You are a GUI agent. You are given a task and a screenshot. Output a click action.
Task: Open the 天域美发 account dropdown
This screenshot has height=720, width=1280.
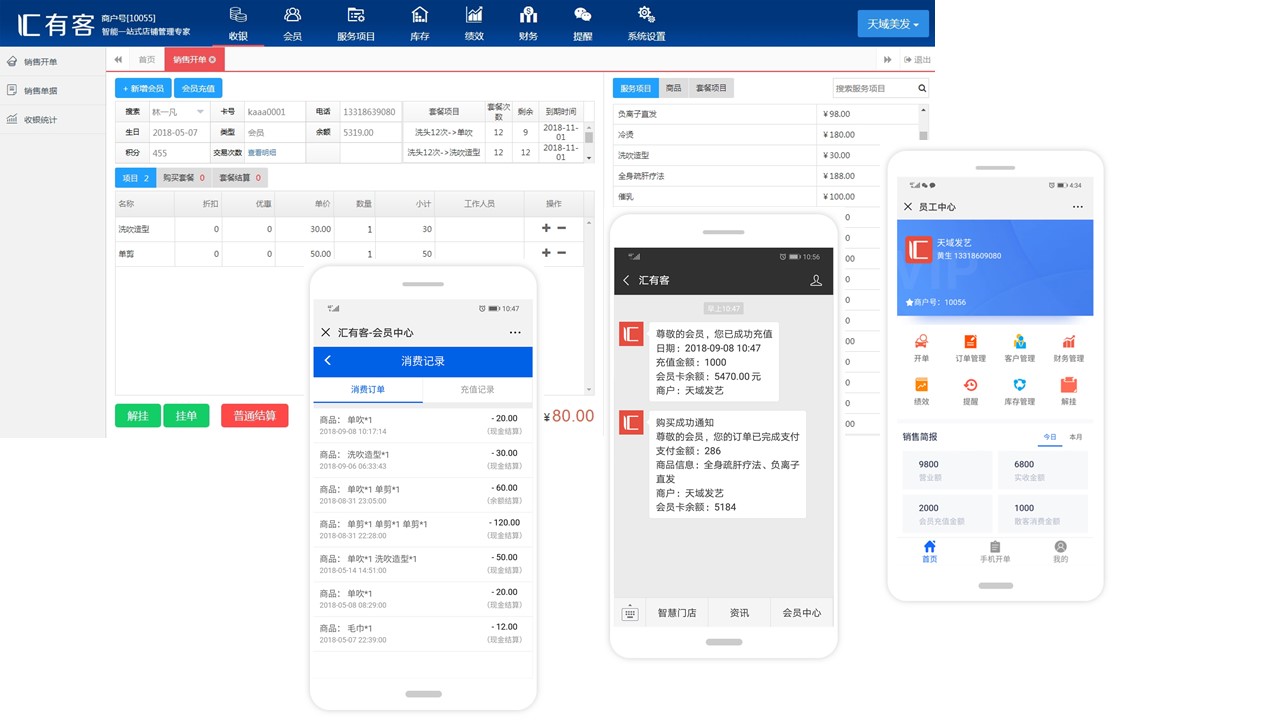[893, 23]
